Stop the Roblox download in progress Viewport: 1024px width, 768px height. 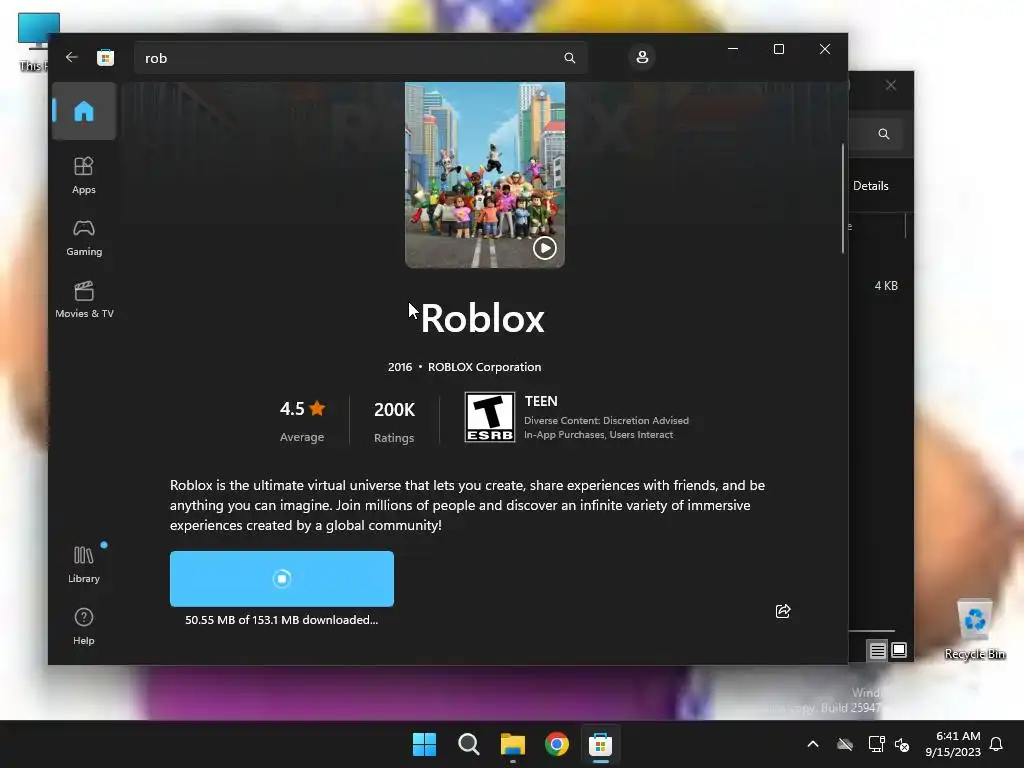coord(281,579)
